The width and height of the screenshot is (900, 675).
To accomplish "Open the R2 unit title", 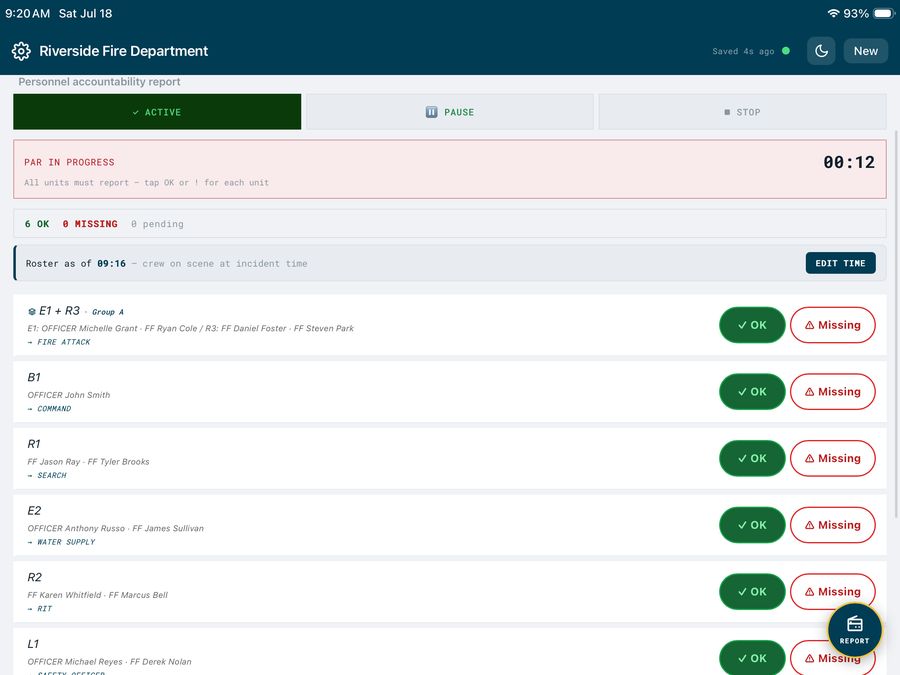I will (34, 577).
